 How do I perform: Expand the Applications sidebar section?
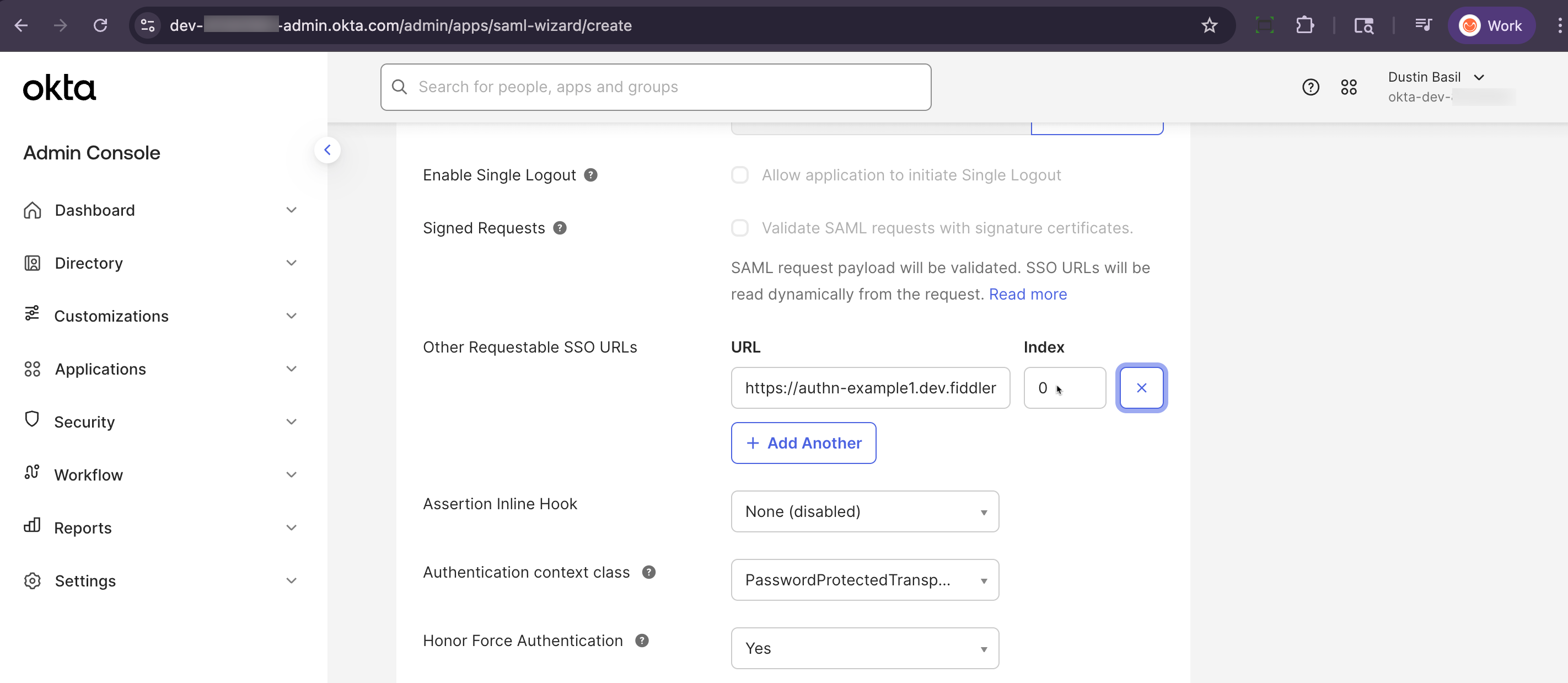pyautogui.click(x=292, y=369)
